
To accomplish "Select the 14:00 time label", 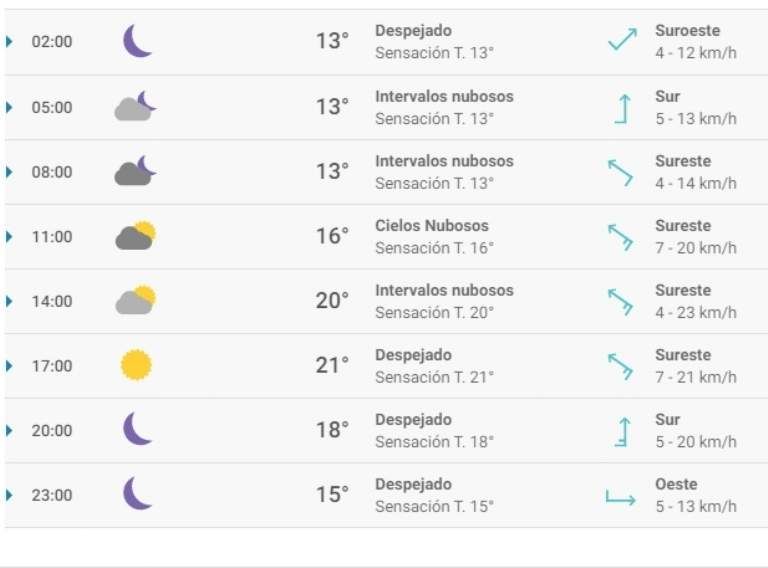I will coord(52,302).
